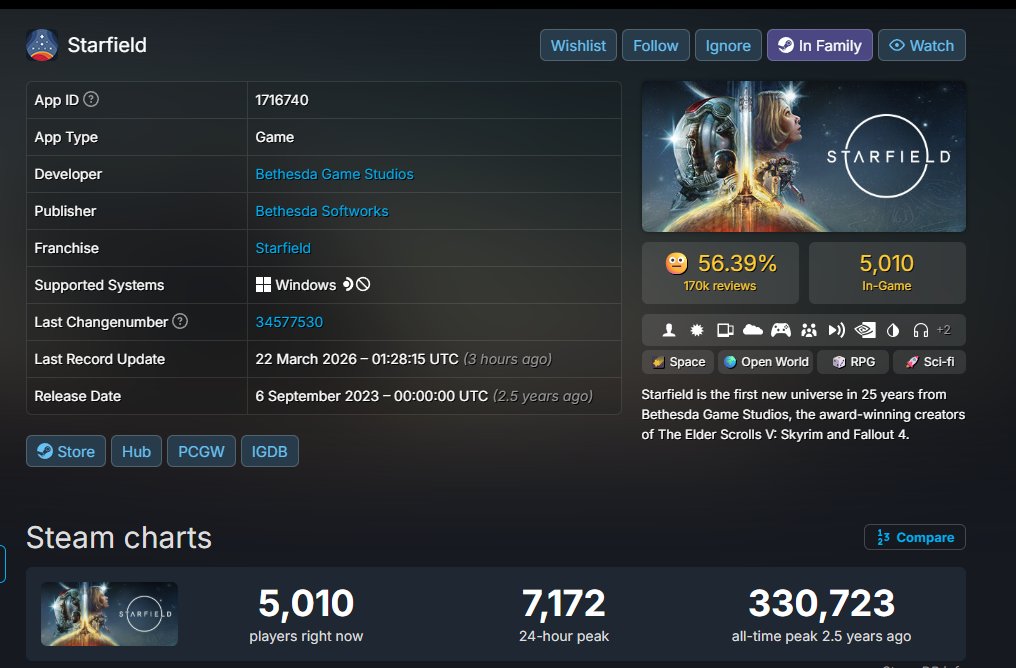The height and width of the screenshot is (668, 1016).
Task: Click the unsupported circle-slash icon in Supported Systems
Action: (364, 284)
